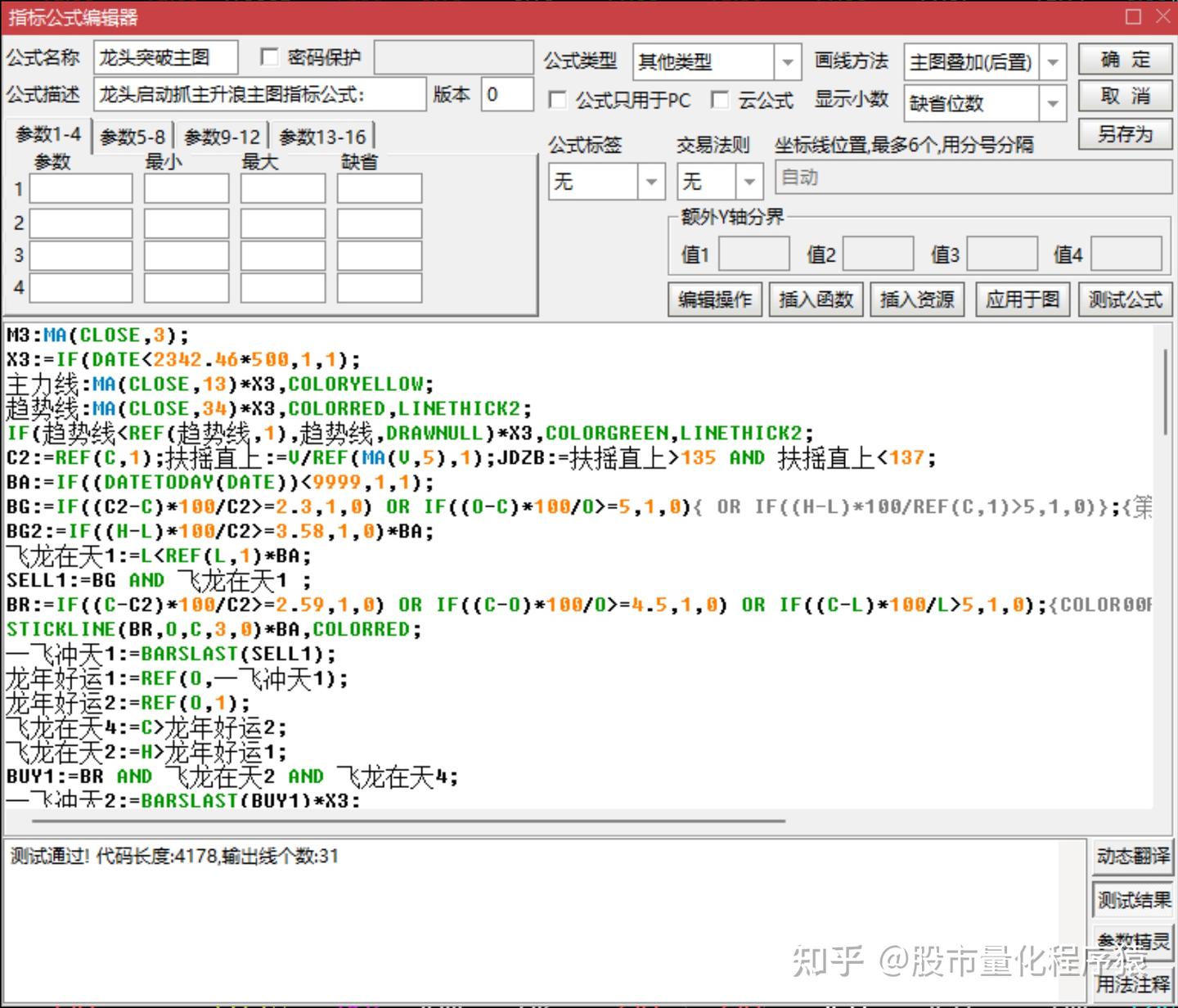Toggle the 密码保护 checkbox
The image size is (1178, 1008).
(x=269, y=56)
